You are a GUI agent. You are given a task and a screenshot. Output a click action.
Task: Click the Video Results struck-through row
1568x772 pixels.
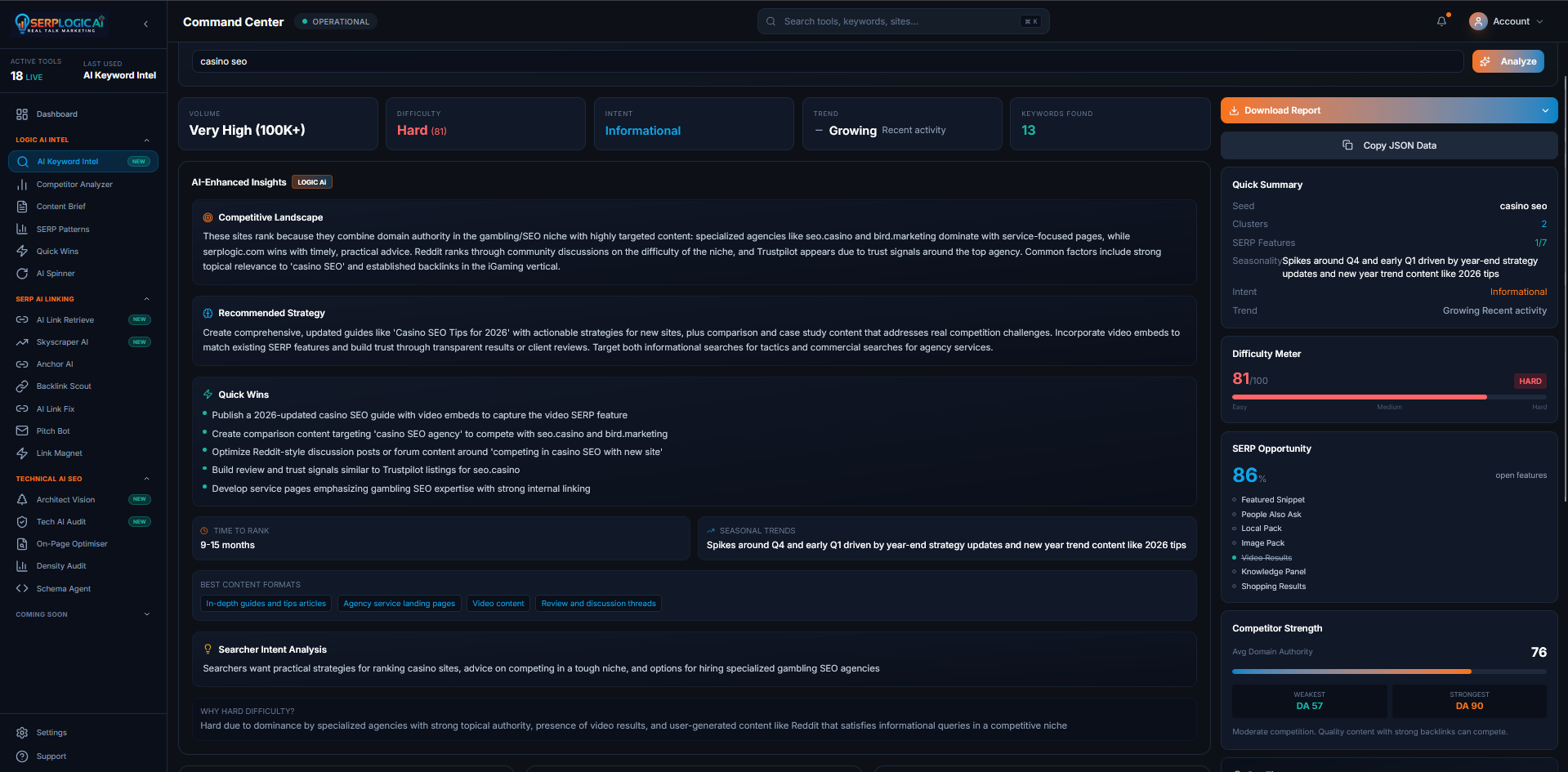pyautogui.click(x=1263, y=558)
